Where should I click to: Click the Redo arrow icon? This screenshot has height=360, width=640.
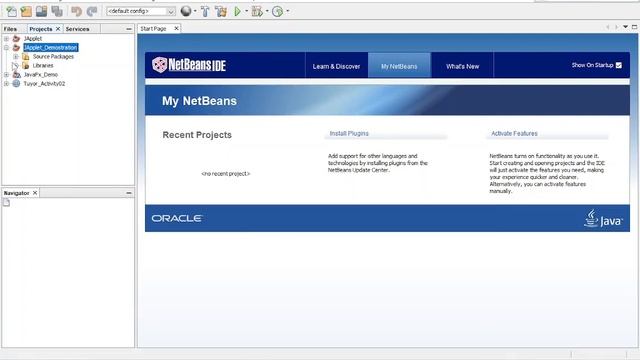coord(92,11)
